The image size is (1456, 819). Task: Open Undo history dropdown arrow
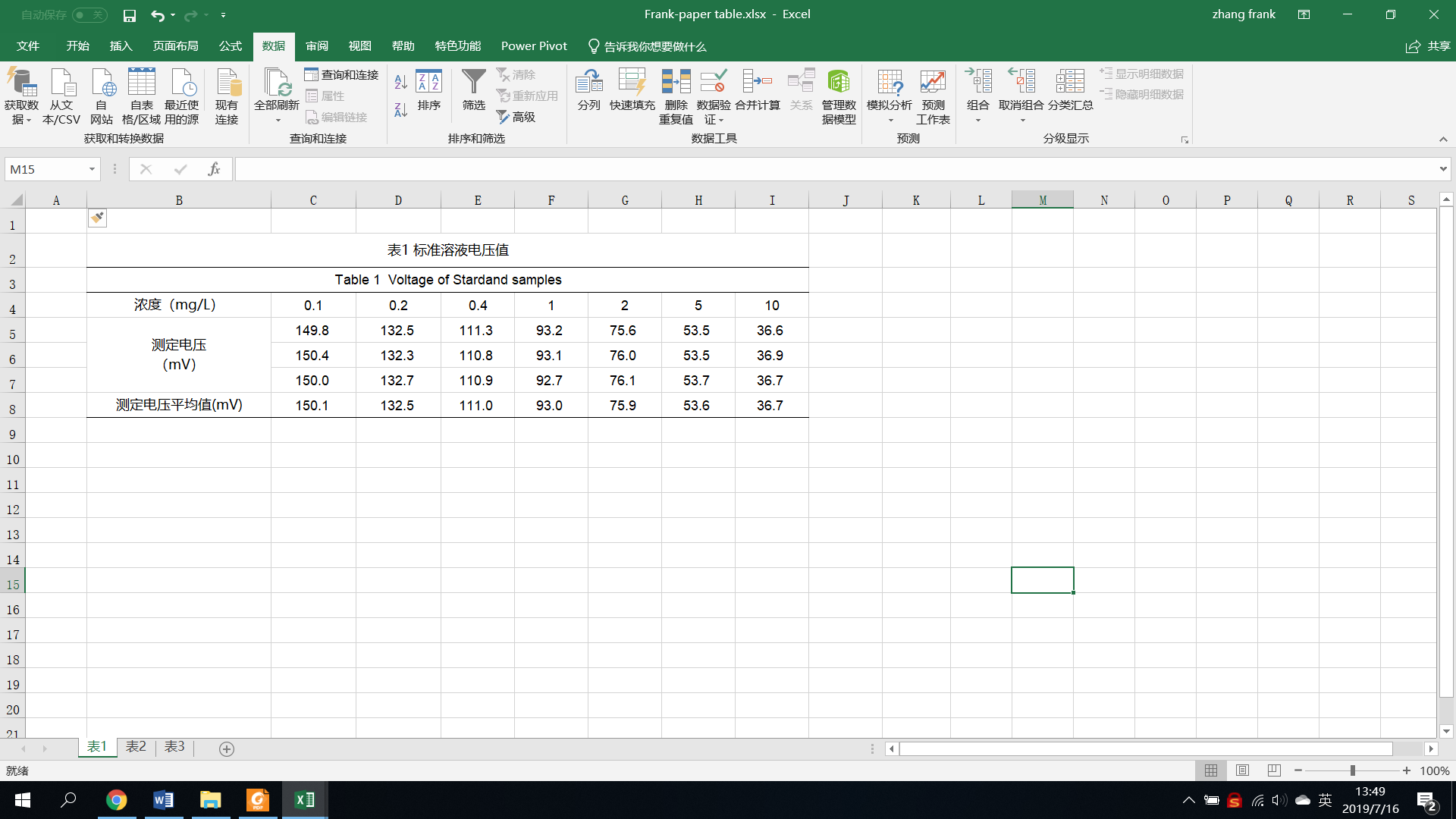173,15
